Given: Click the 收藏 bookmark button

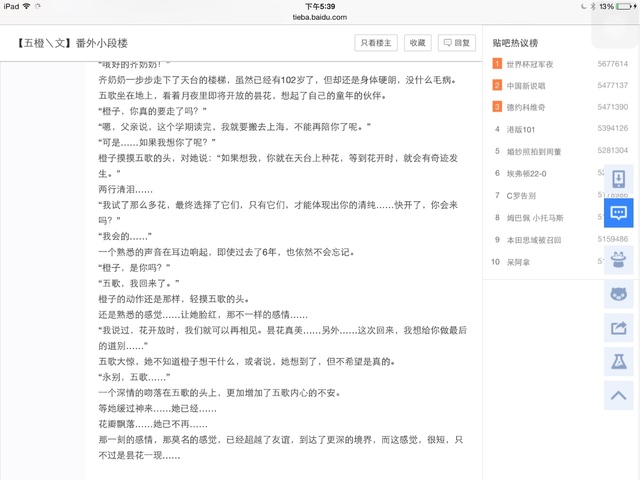Looking at the screenshot, I should [417, 43].
